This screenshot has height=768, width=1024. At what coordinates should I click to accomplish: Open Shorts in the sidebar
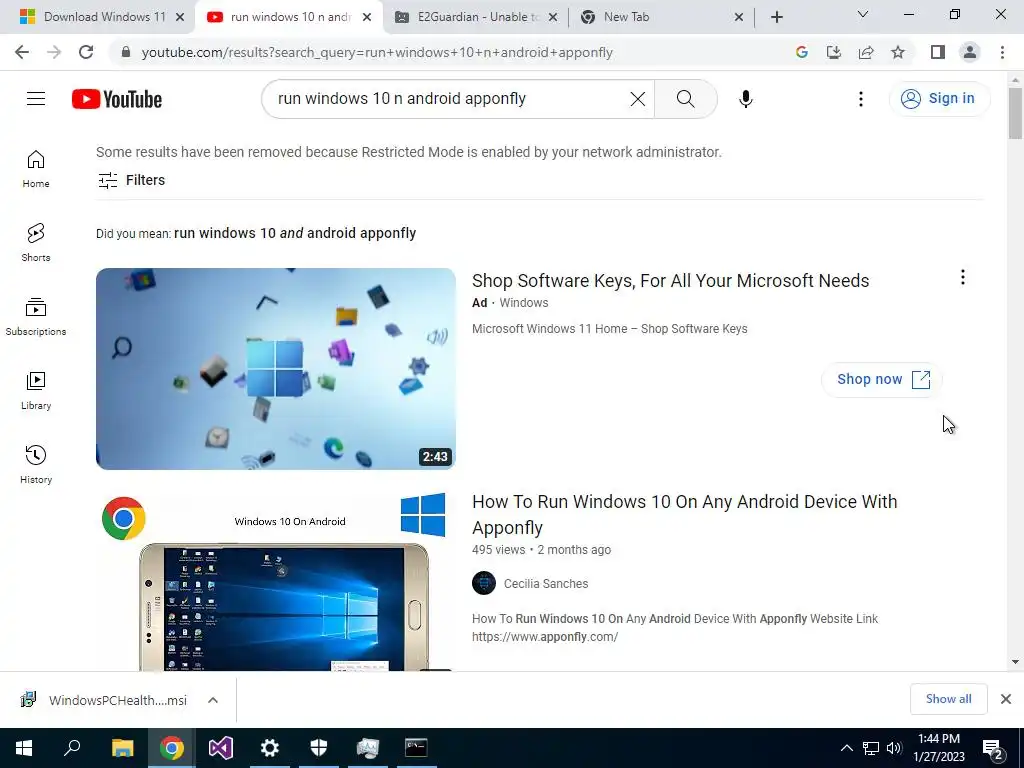(x=36, y=243)
